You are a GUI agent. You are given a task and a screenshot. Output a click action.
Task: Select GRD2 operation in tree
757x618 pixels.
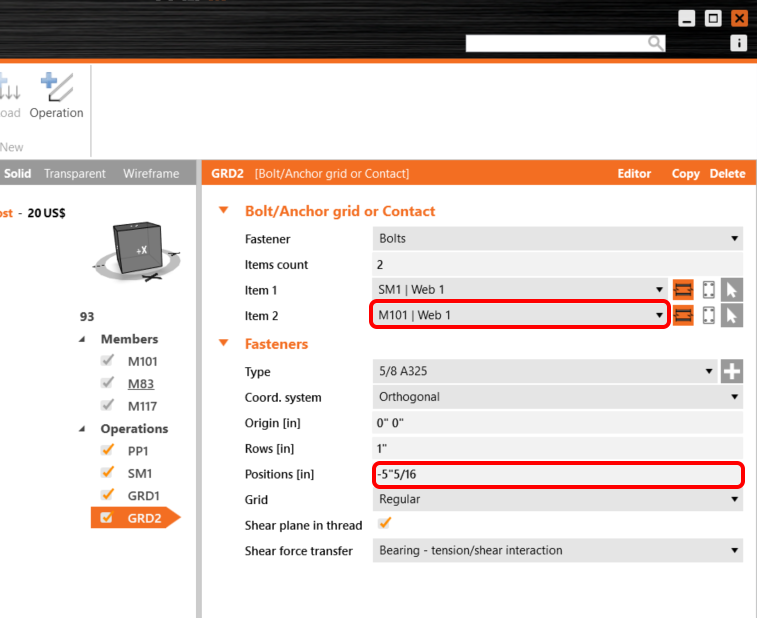point(144,518)
